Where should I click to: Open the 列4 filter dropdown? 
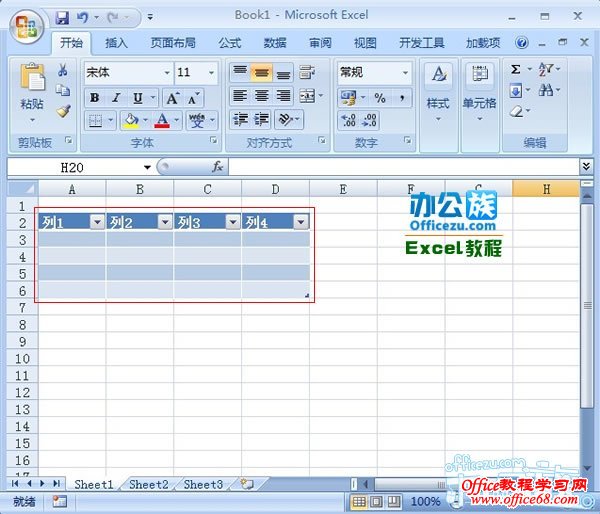point(301,222)
